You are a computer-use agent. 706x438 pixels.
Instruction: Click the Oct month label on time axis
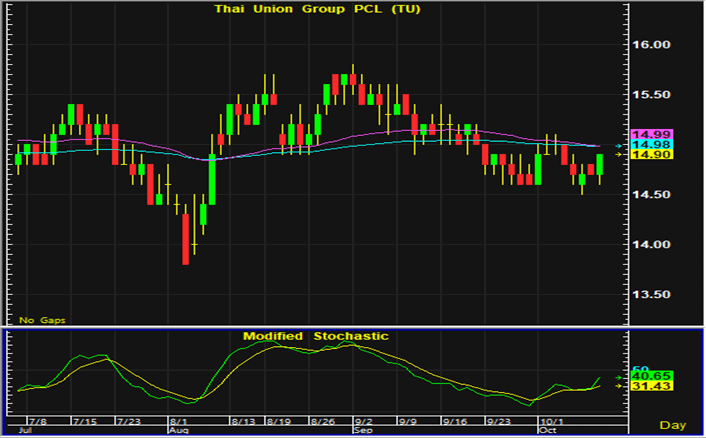(x=544, y=430)
